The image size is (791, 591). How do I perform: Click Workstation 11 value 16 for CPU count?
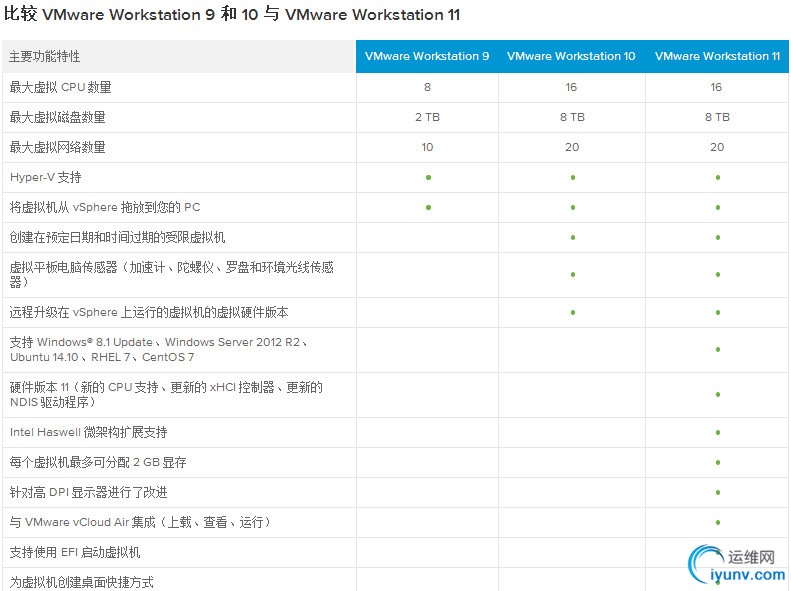click(716, 87)
